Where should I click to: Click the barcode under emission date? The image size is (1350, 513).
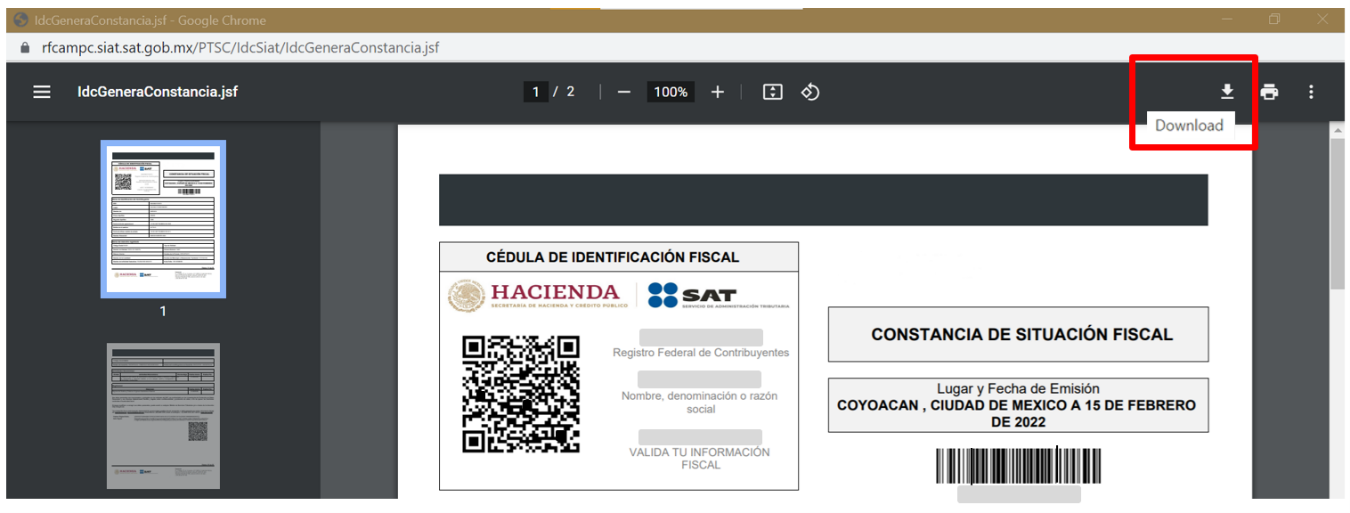1018,466
